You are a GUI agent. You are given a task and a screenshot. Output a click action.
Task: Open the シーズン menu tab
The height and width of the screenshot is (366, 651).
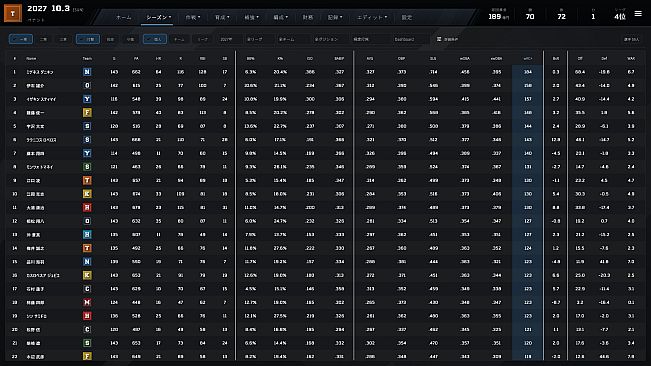click(158, 17)
